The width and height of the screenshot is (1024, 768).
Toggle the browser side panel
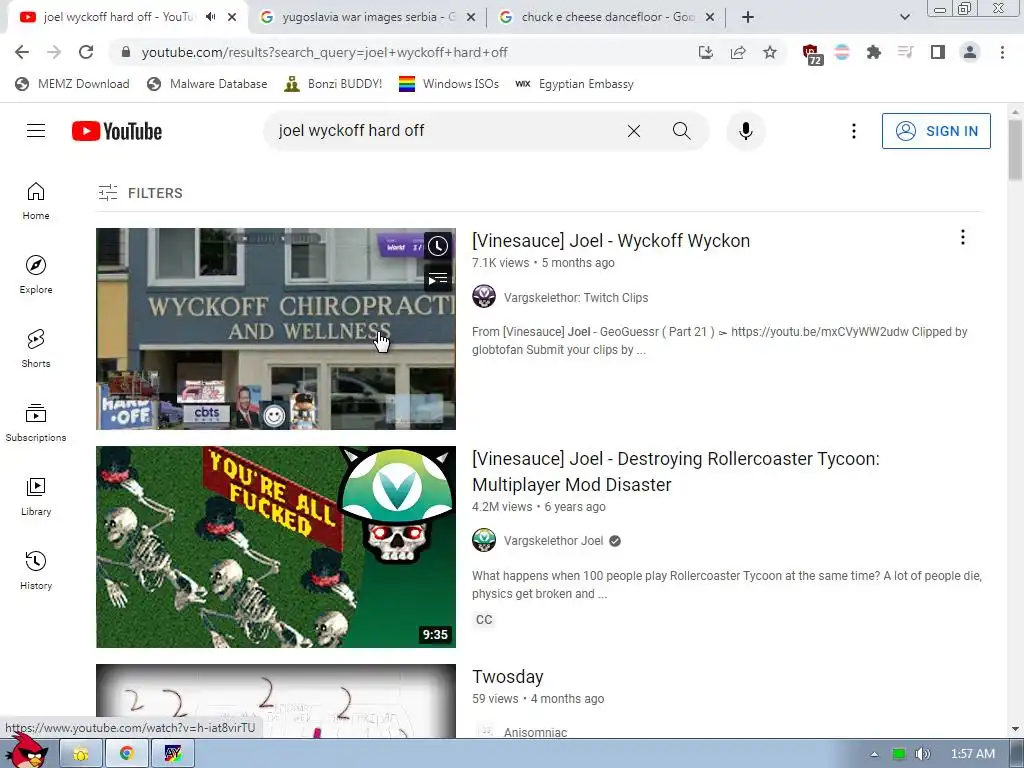pyautogui.click(x=938, y=52)
